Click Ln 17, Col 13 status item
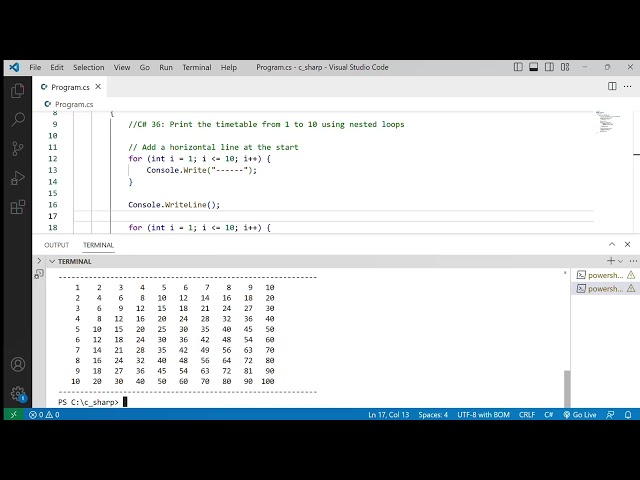The image size is (640, 480). [389, 415]
